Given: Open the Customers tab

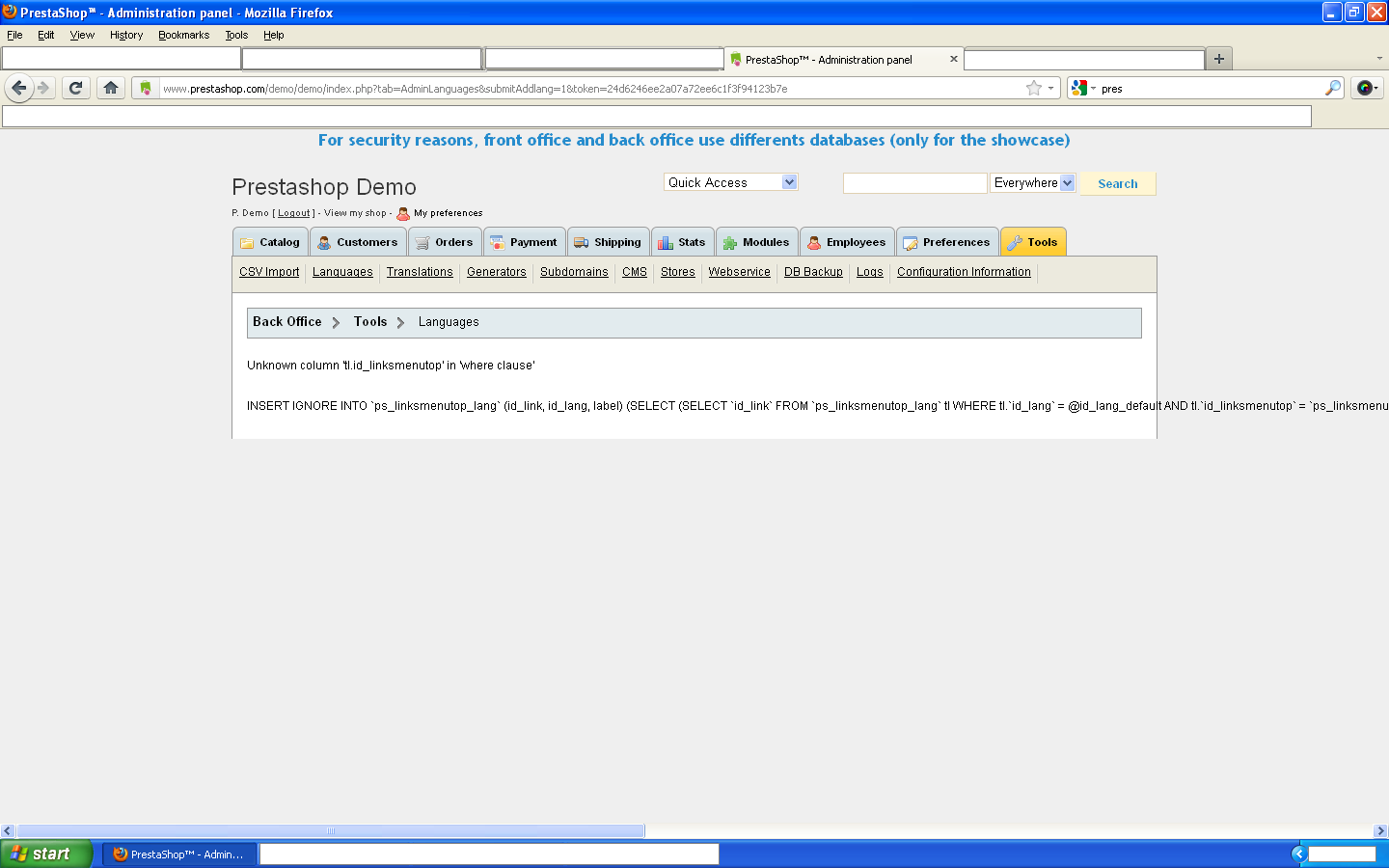Looking at the screenshot, I should [x=358, y=242].
